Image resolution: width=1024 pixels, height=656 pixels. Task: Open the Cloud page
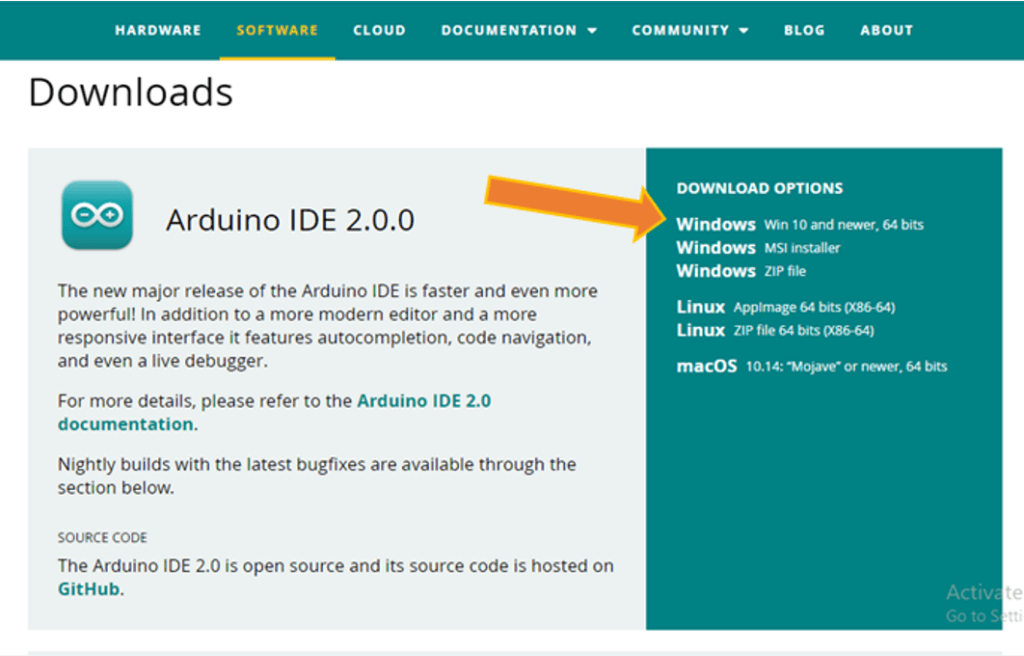tap(379, 30)
